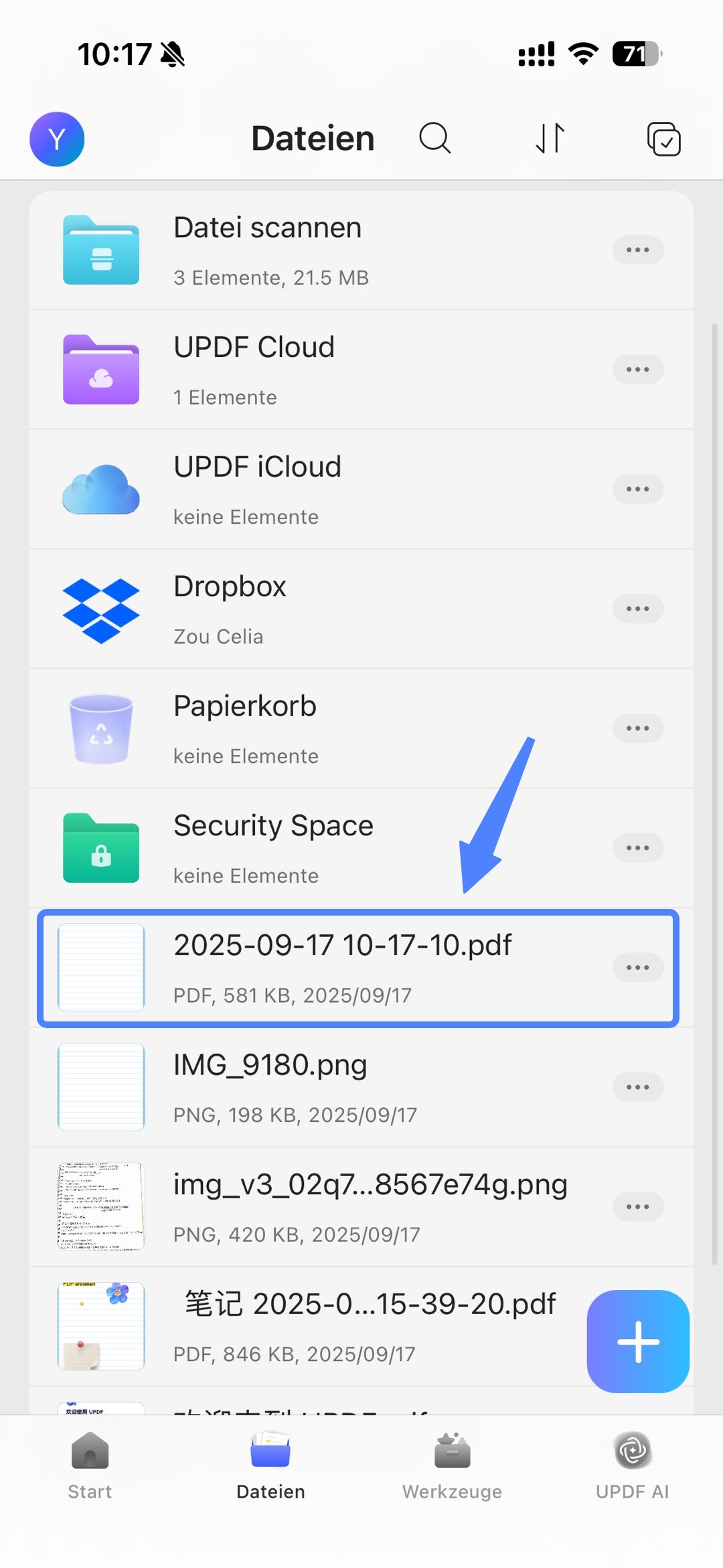
Task: Tap the Dateien page title
Action: [313, 139]
